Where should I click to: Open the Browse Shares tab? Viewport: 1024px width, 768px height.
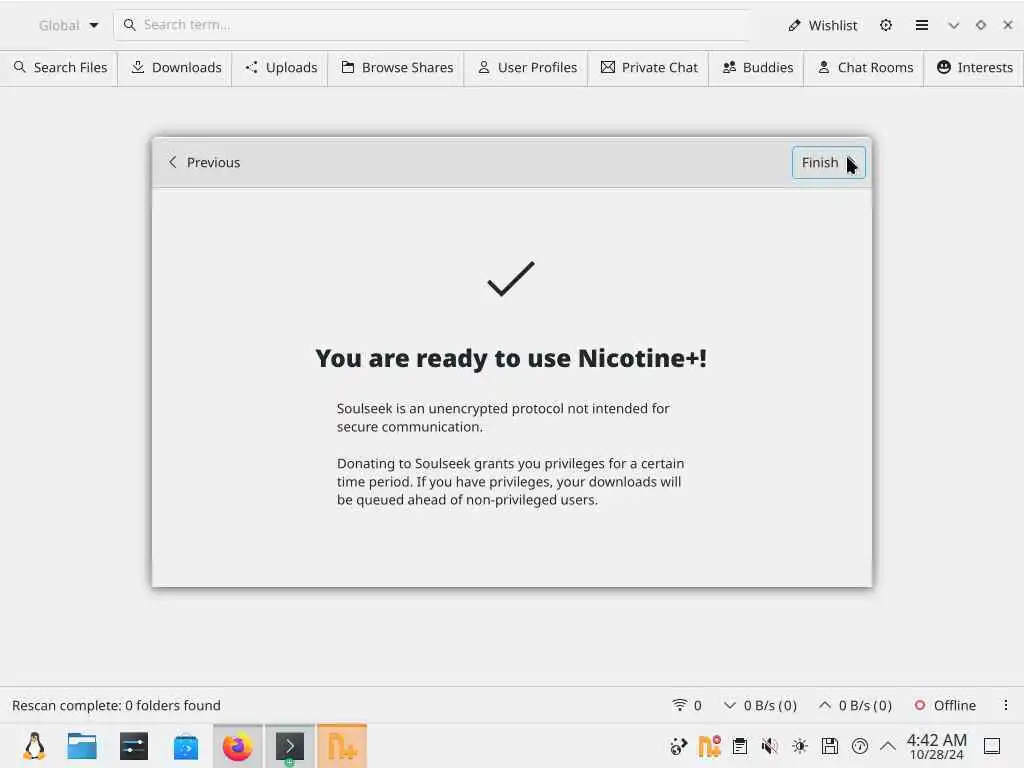pos(397,67)
